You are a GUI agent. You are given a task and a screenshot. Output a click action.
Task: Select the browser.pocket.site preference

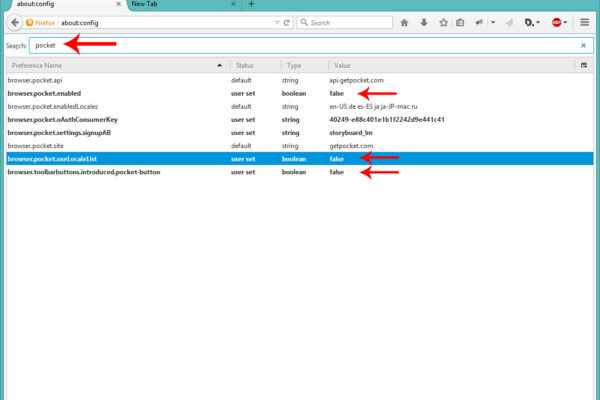(x=300, y=146)
